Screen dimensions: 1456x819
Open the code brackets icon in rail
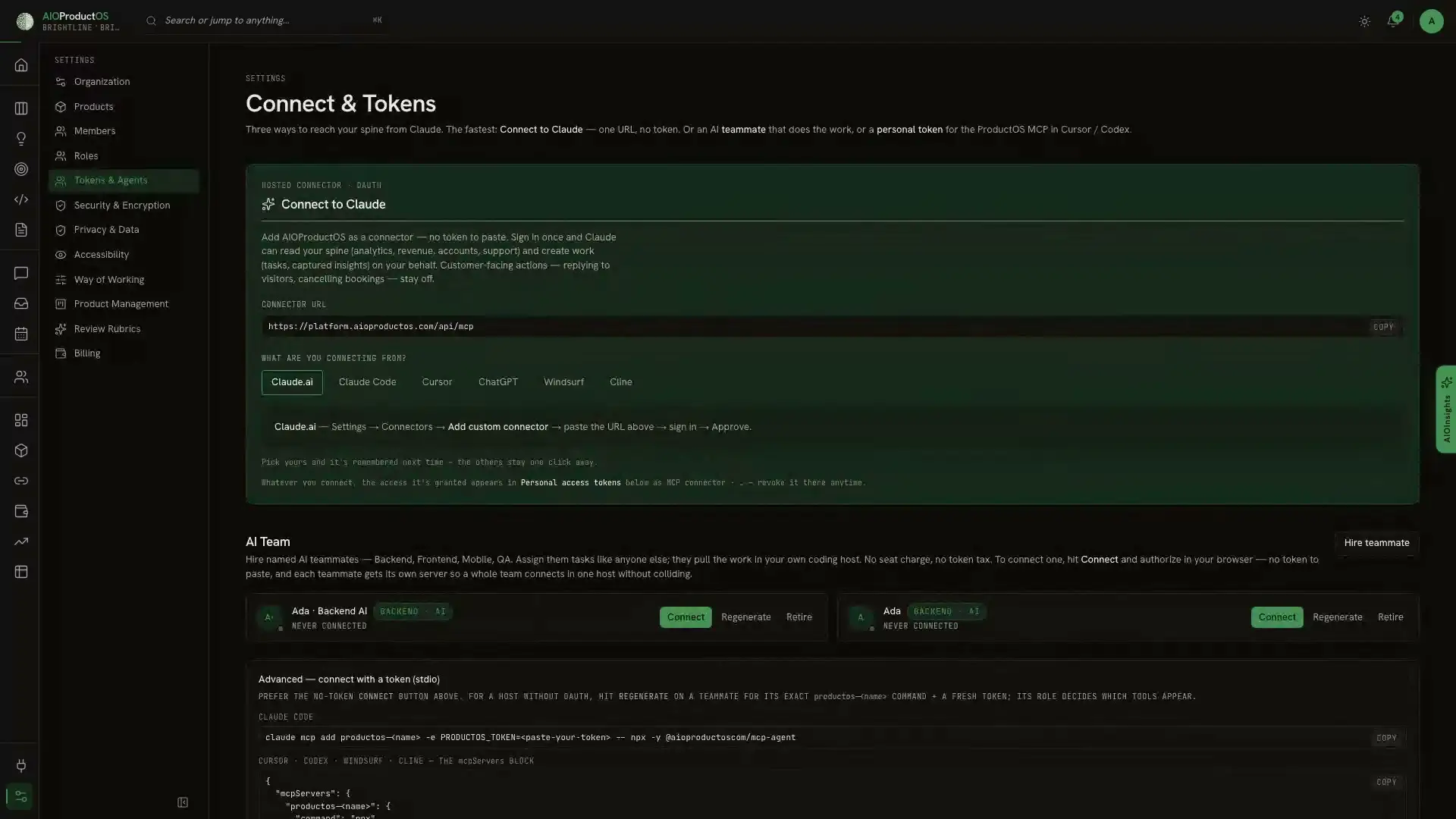point(21,199)
